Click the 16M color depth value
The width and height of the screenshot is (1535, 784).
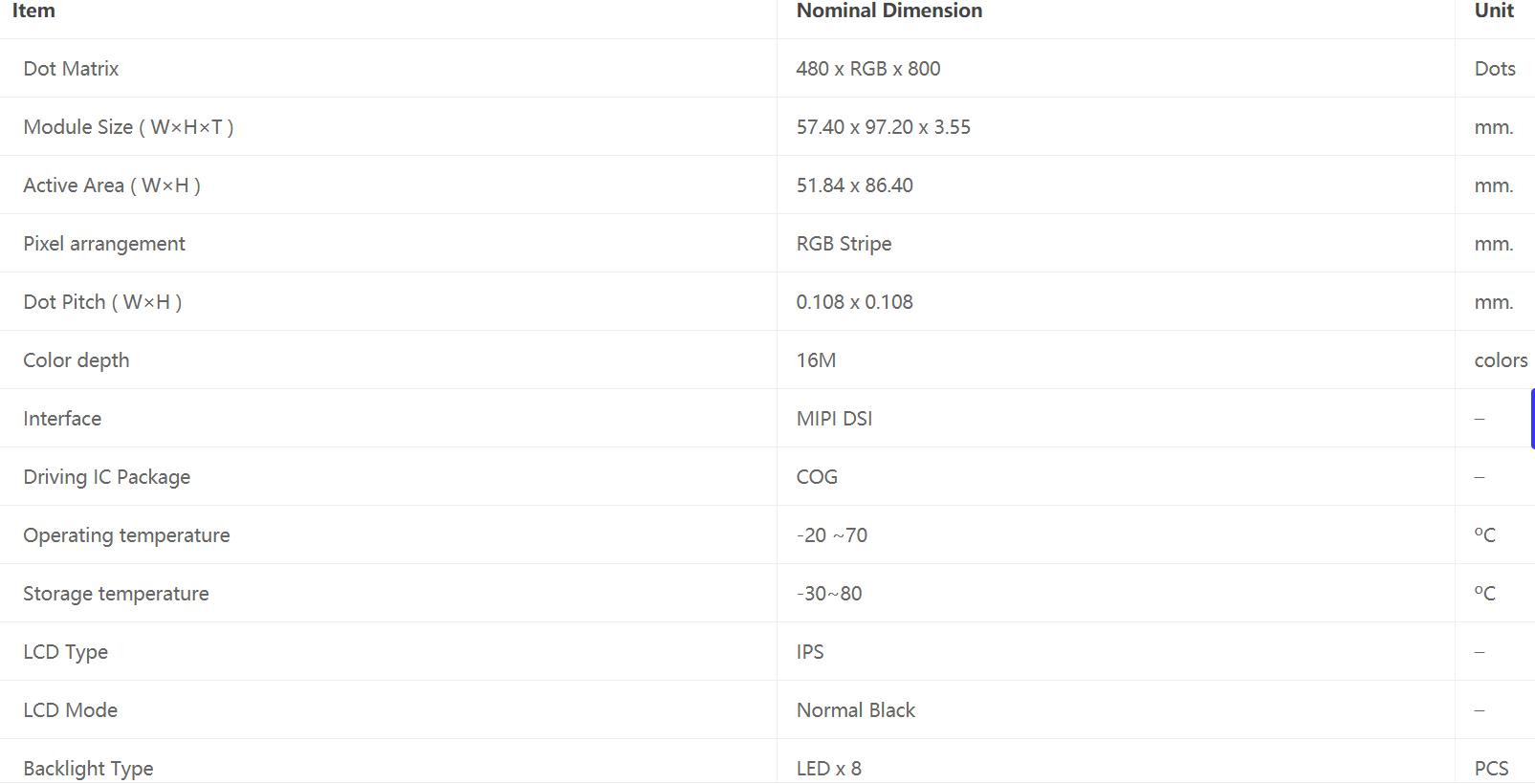816,360
